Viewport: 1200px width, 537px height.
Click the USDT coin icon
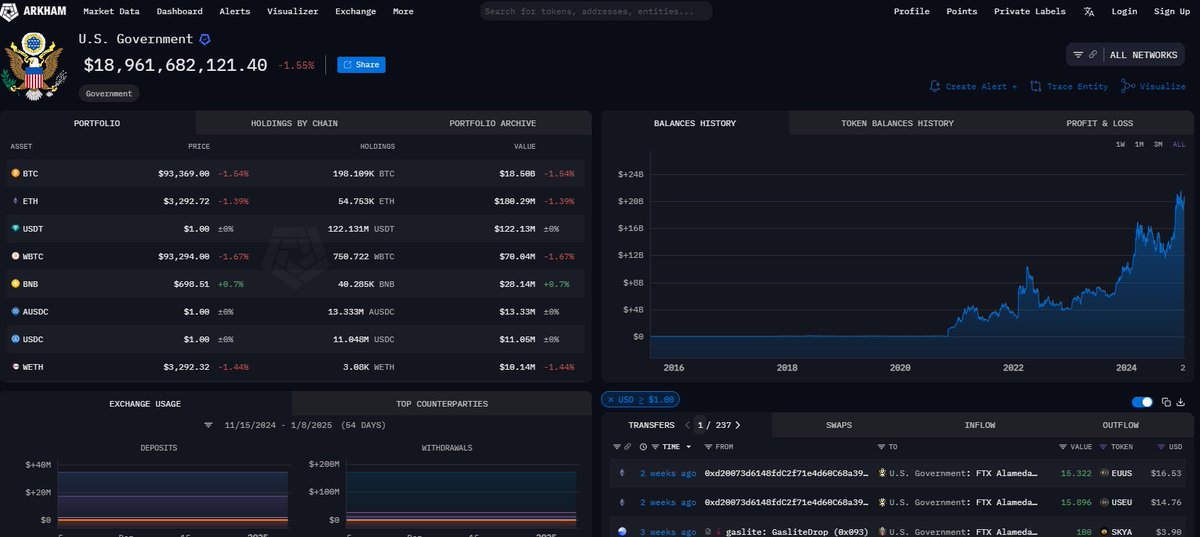pyautogui.click(x=15, y=229)
